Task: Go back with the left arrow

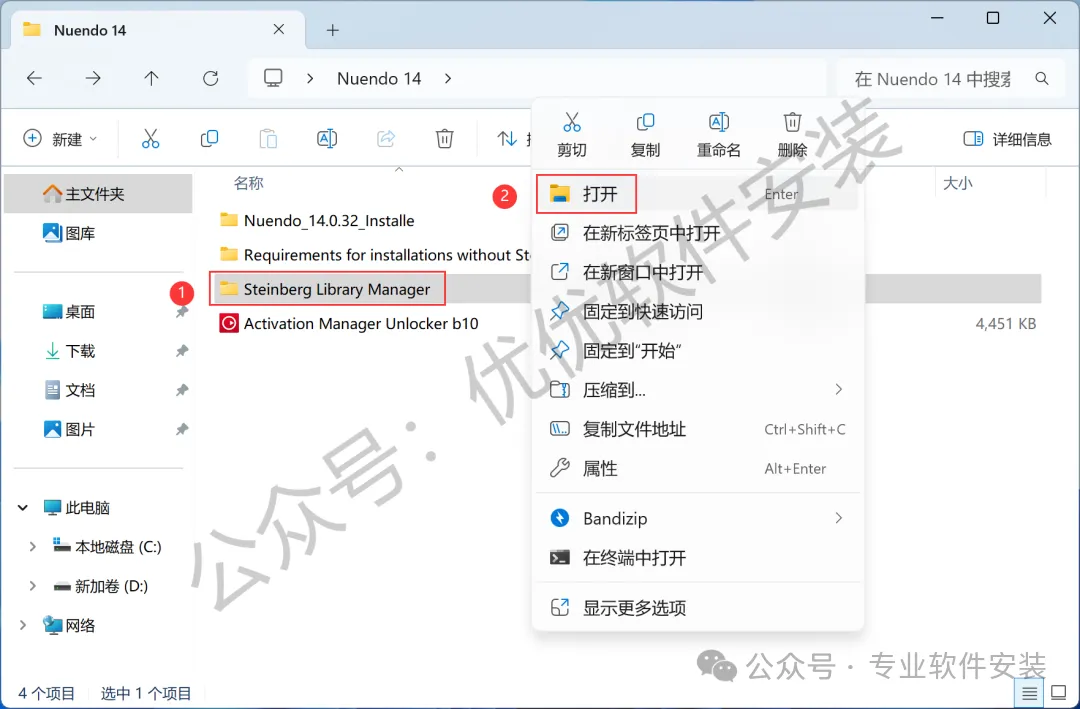Action: 34,79
